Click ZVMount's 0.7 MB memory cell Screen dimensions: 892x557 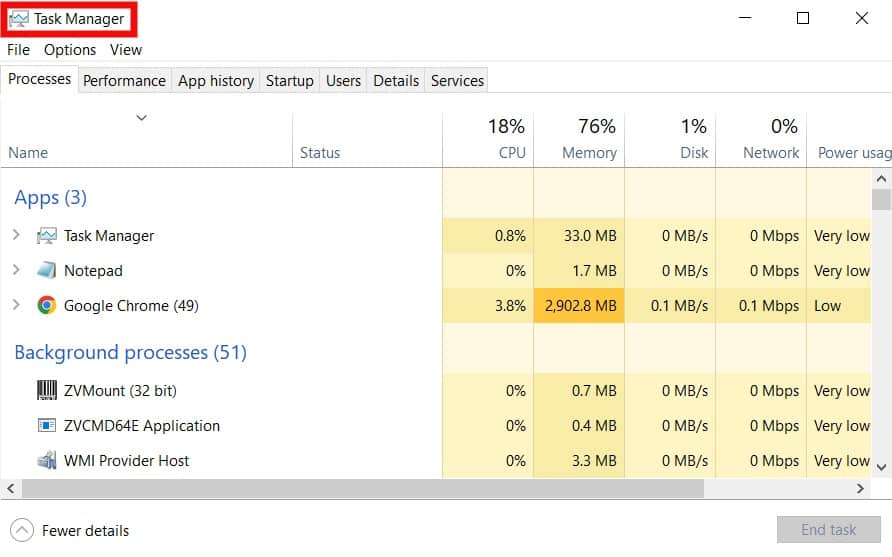579,390
